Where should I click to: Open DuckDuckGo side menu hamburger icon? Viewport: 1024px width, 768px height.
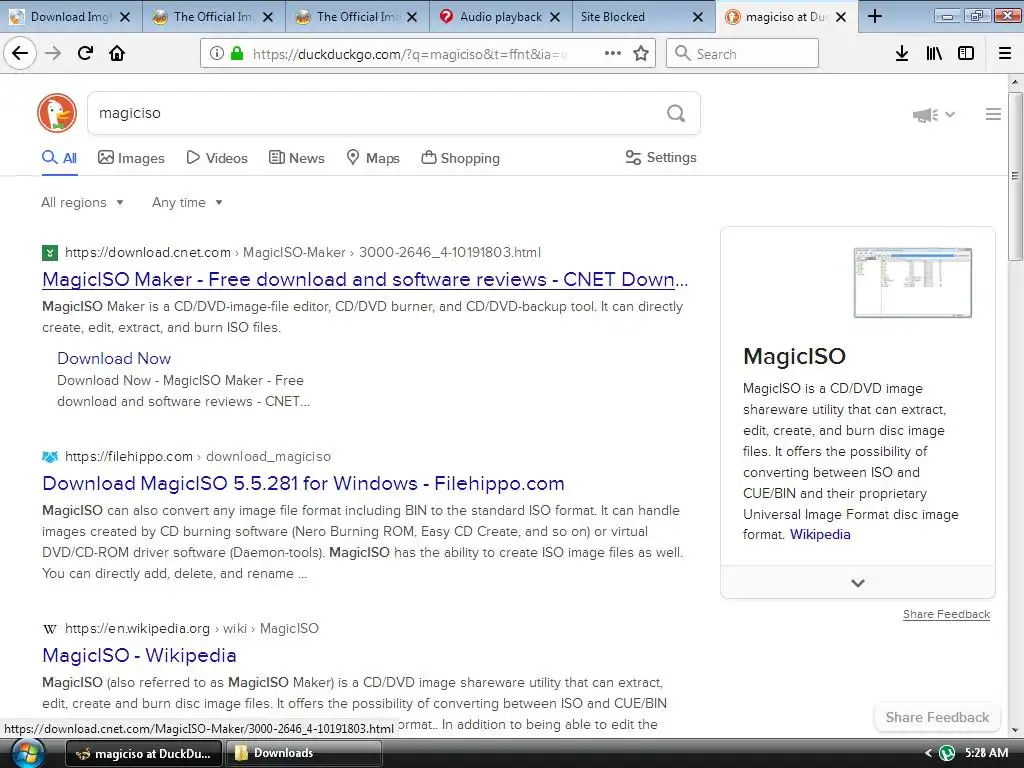click(993, 114)
